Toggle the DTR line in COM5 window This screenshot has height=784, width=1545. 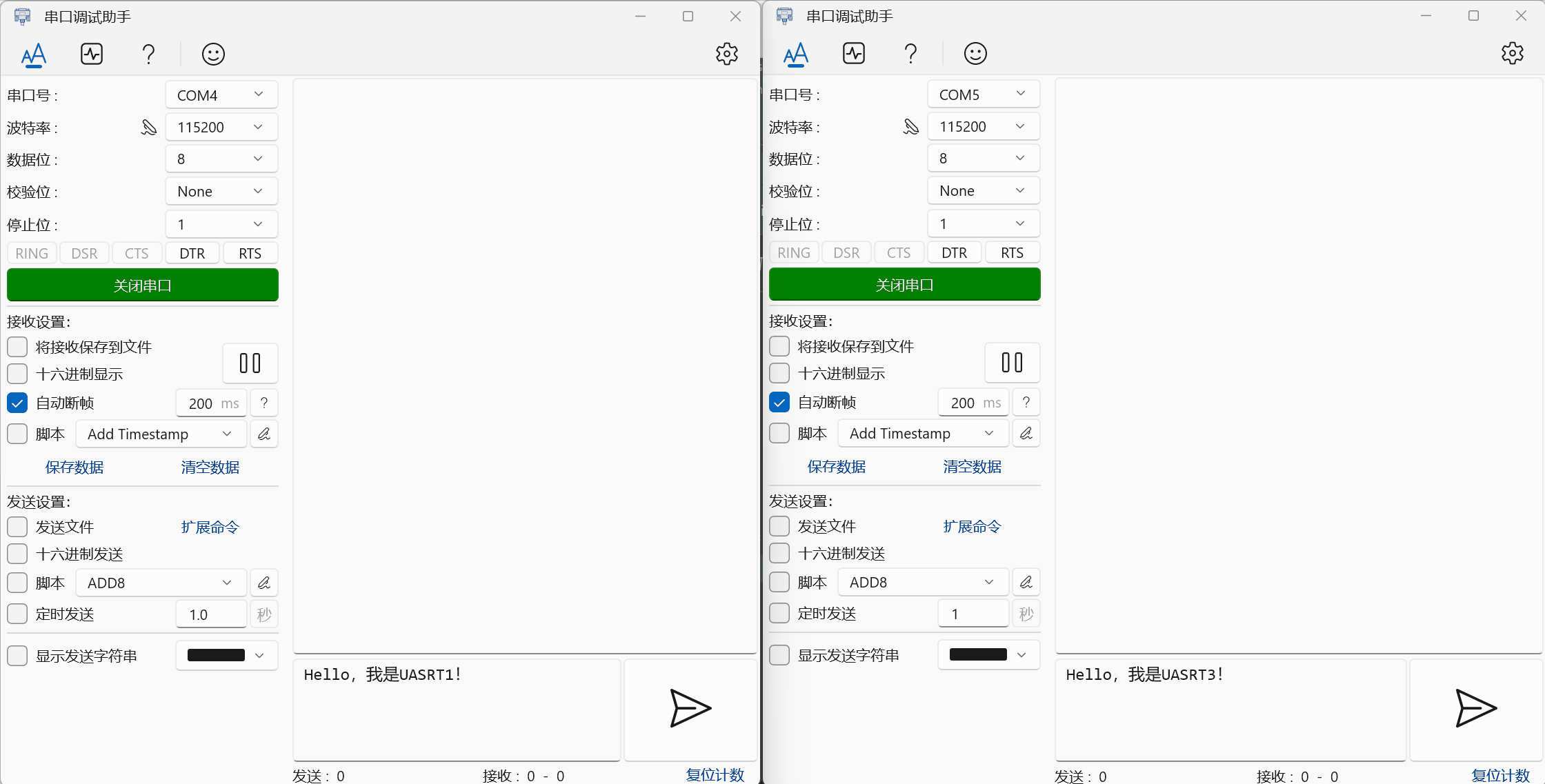(954, 253)
